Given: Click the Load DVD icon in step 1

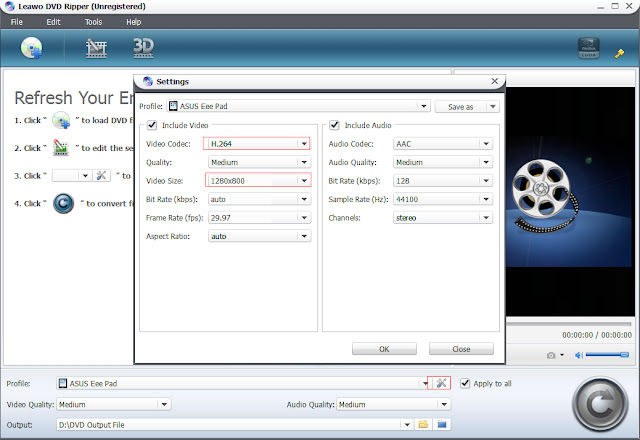Looking at the screenshot, I should point(61,120).
